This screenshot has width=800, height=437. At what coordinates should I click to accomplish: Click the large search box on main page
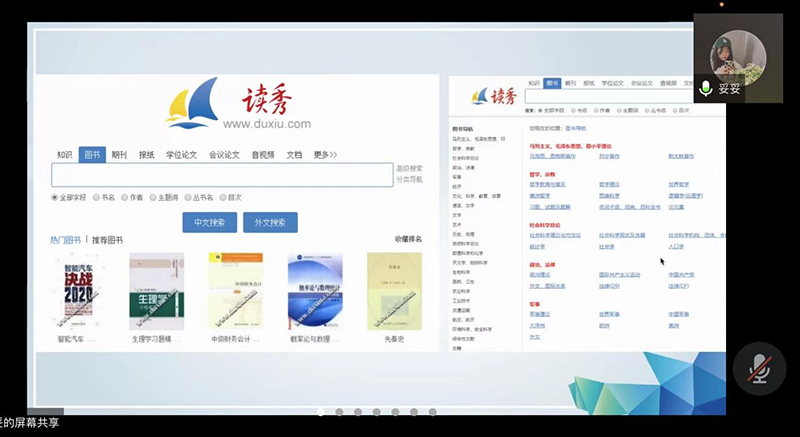coord(222,175)
